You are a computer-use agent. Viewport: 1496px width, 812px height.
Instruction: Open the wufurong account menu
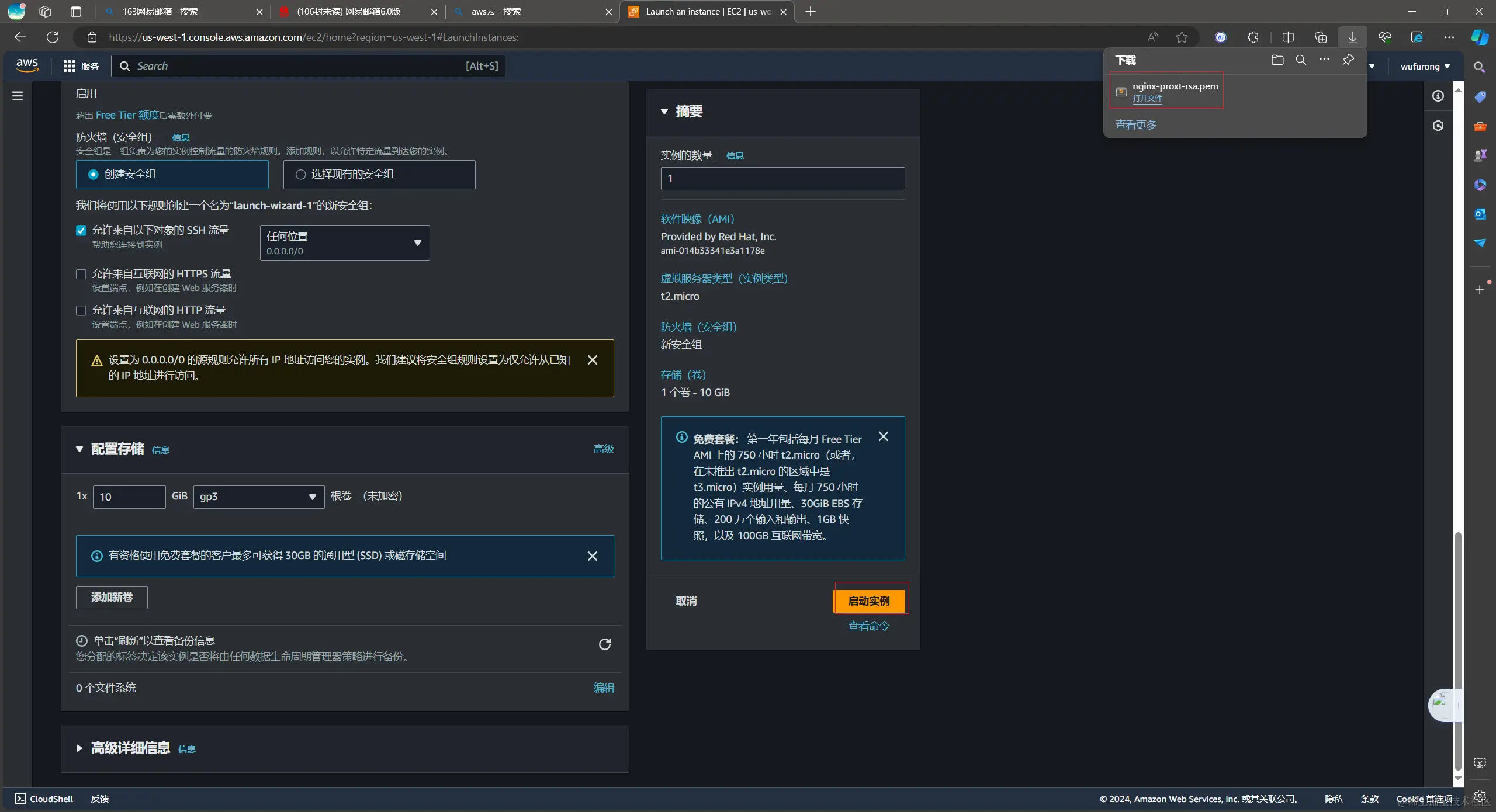1425,67
